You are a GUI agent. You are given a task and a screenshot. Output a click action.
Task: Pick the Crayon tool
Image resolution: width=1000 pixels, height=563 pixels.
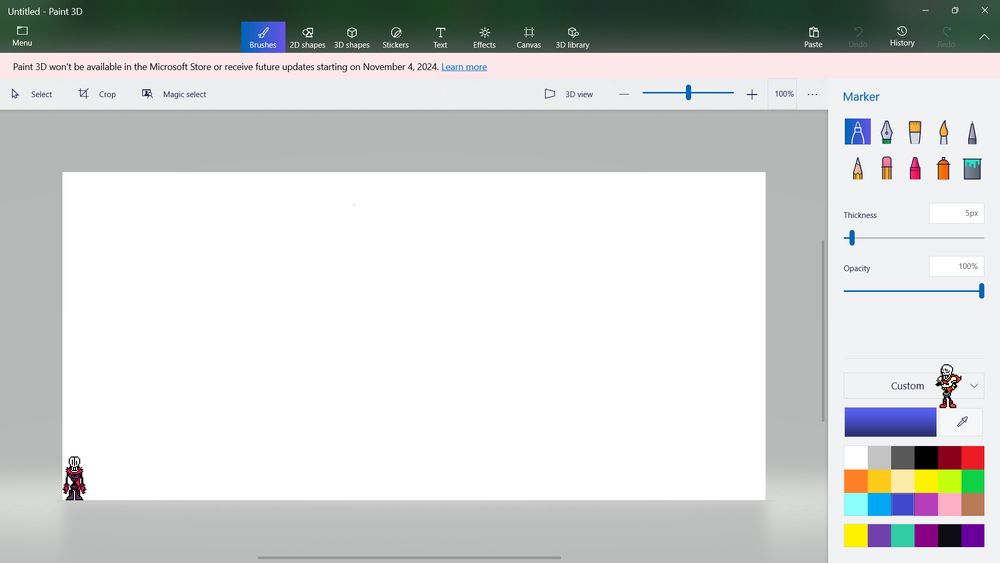click(915, 168)
